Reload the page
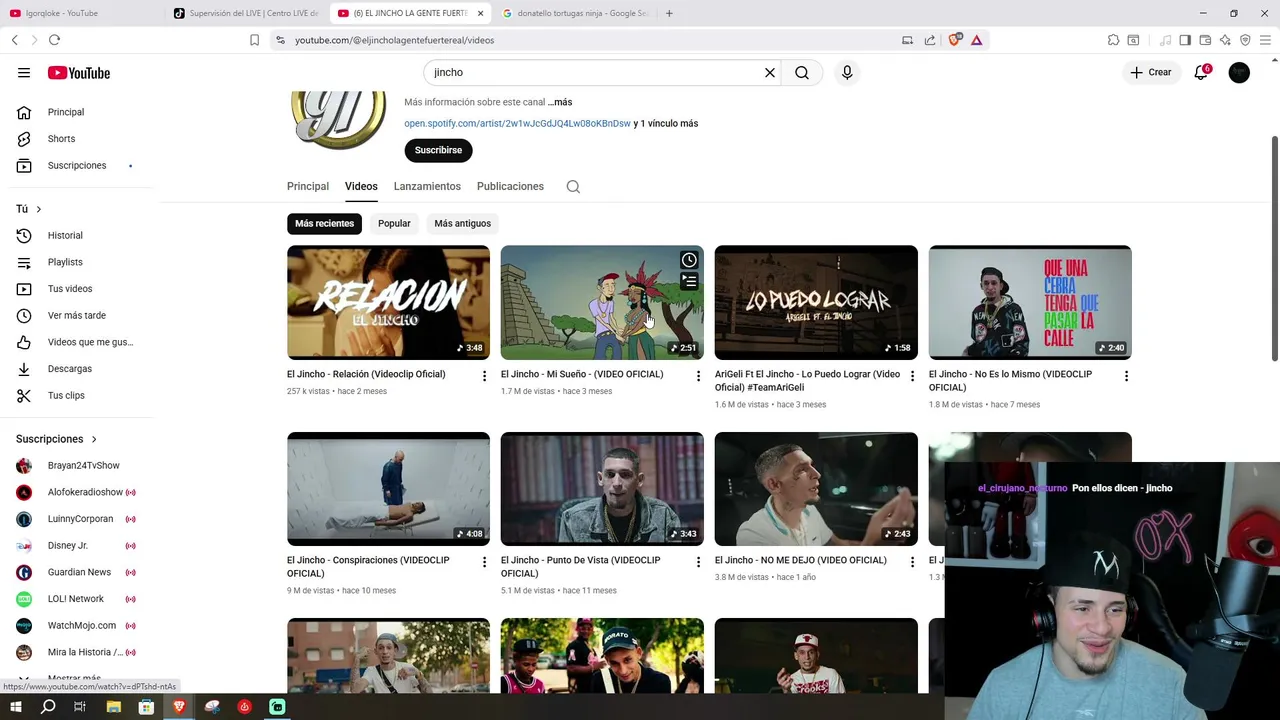The height and width of the screenshot is (720, 1280). coord(54,40)
